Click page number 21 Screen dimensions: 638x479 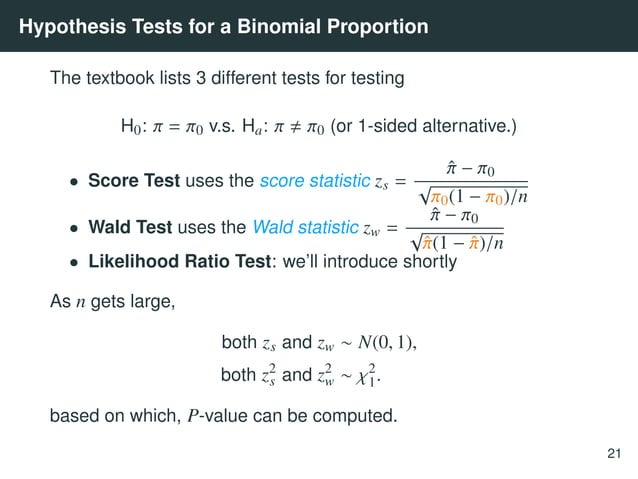pyautogui.click(x=614, y=453)
